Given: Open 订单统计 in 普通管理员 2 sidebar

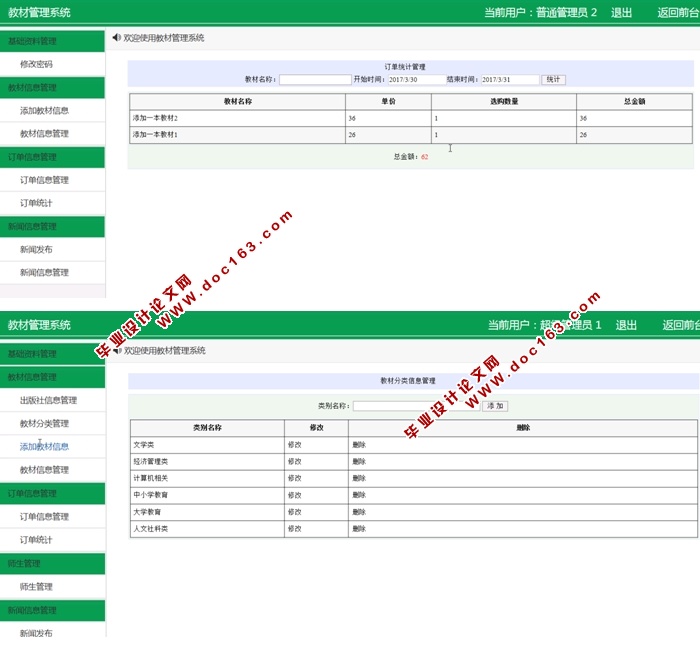Looking at the screenshot, I should coord(36,203).
